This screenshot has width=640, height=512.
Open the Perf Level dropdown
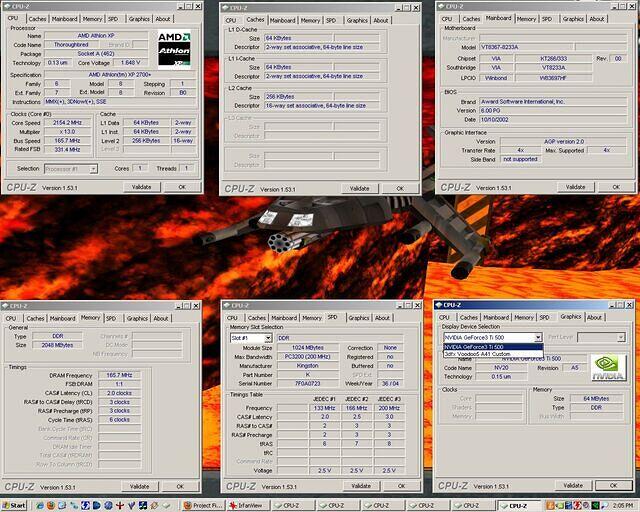(x=620, y=338)
